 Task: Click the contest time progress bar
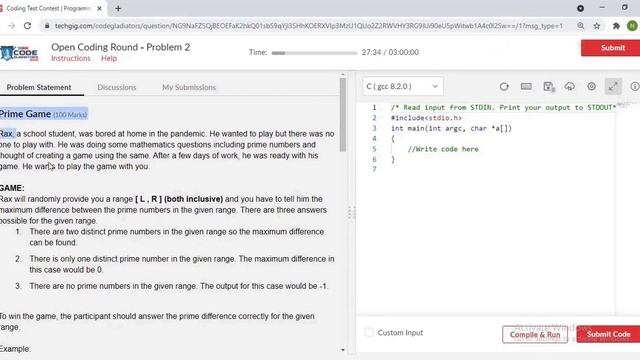(314, 53)
